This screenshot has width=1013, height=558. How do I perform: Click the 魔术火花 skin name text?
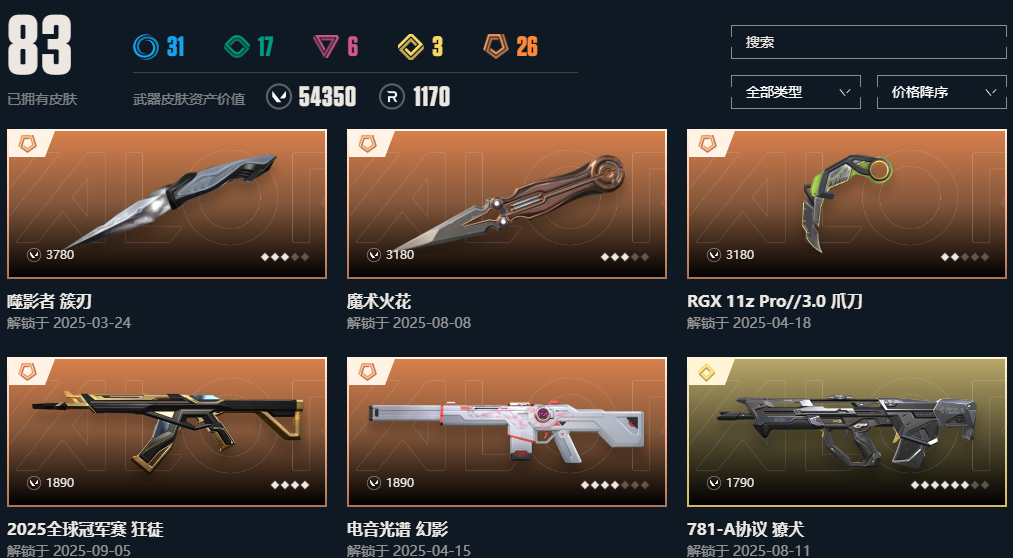click(379, 302)
